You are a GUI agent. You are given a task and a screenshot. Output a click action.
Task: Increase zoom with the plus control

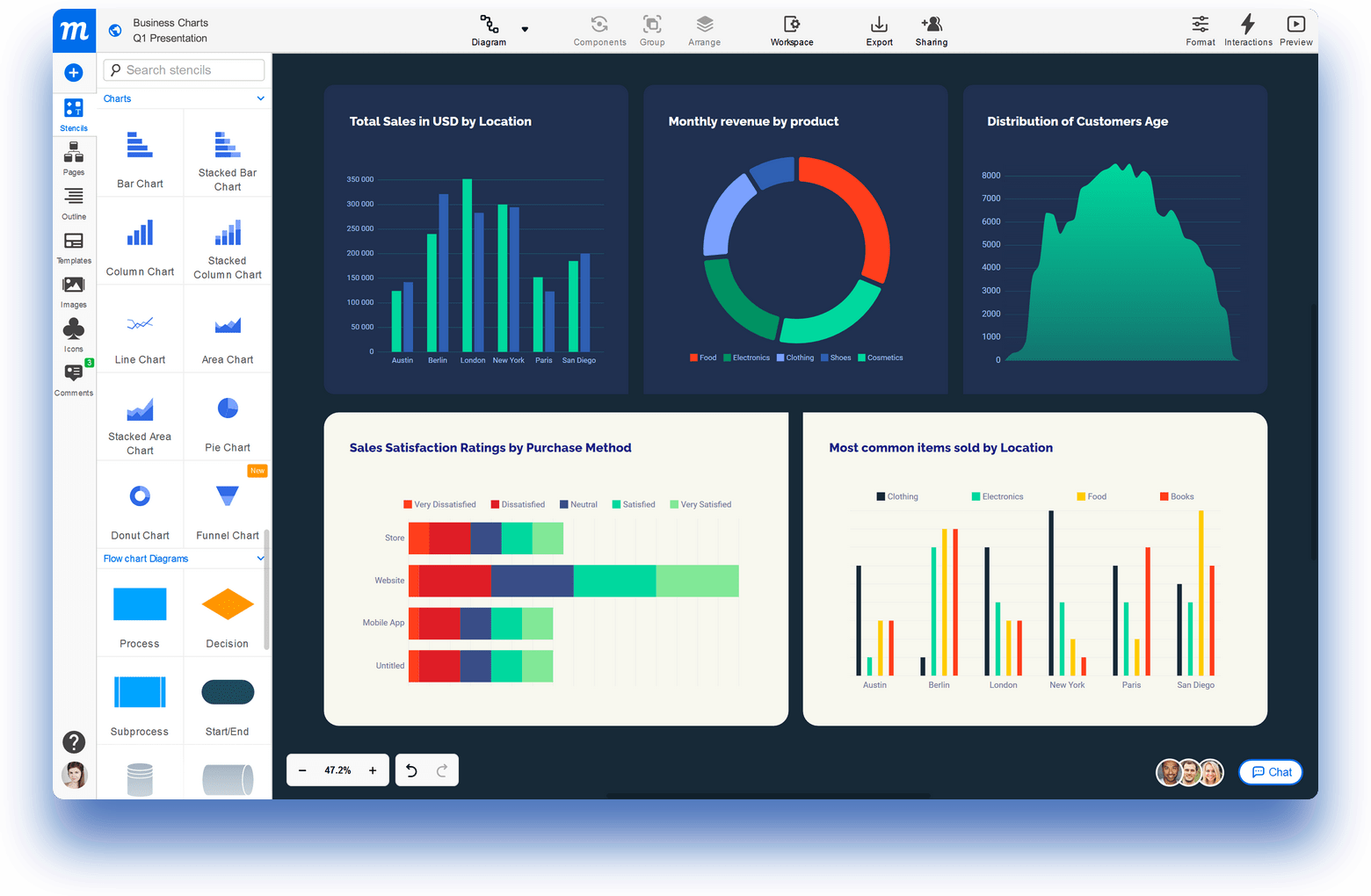point(373,770)
